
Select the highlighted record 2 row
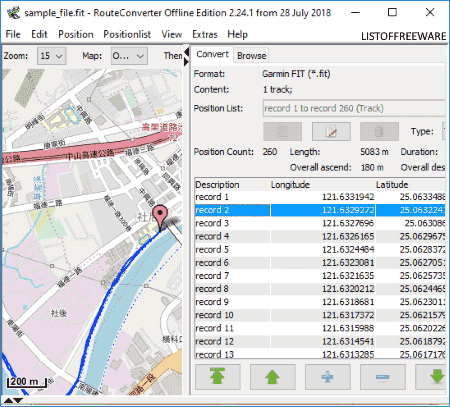[320, 210]
